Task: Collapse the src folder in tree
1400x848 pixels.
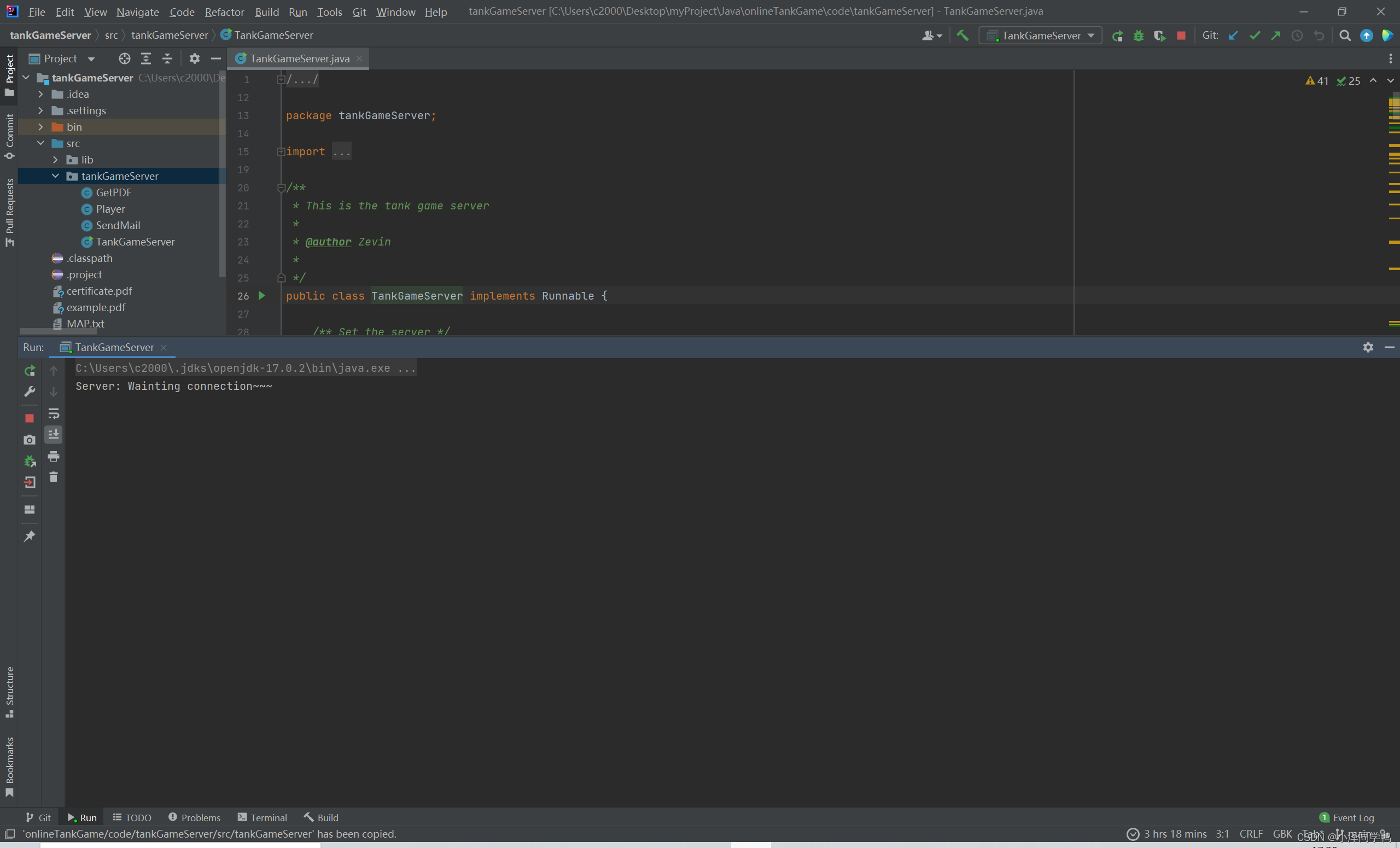Action: click(x=40, y=143)
